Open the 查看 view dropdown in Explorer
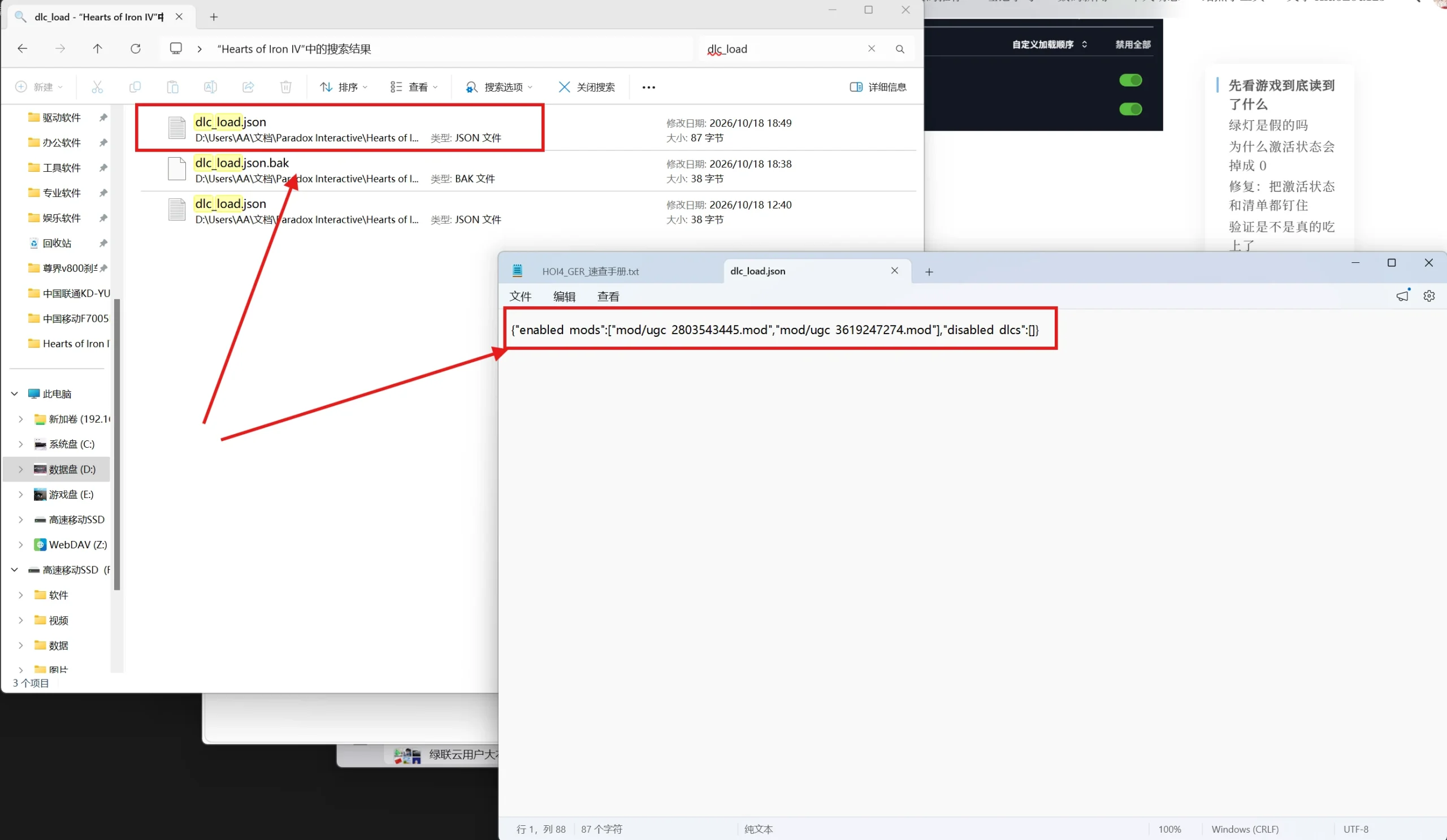 tap(414, 86)
